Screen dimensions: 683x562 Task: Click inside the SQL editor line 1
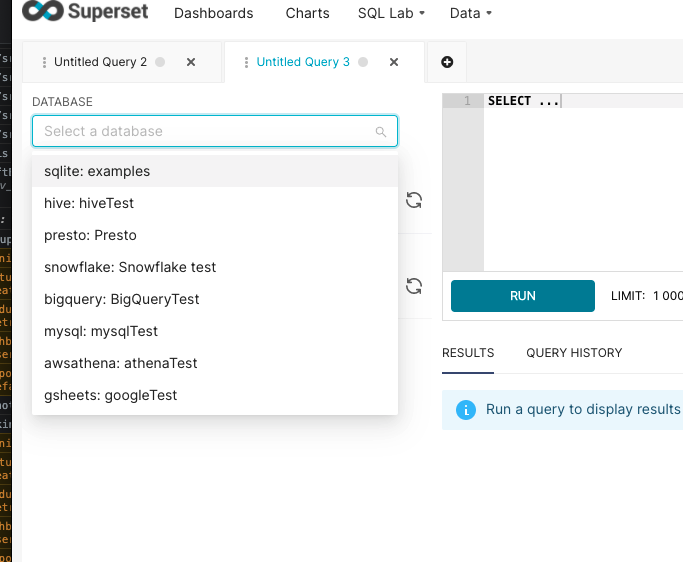pos(583,101)
